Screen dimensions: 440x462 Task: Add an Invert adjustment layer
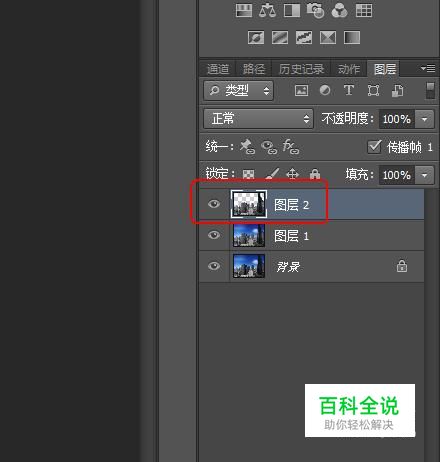click(x=256, y=37)
